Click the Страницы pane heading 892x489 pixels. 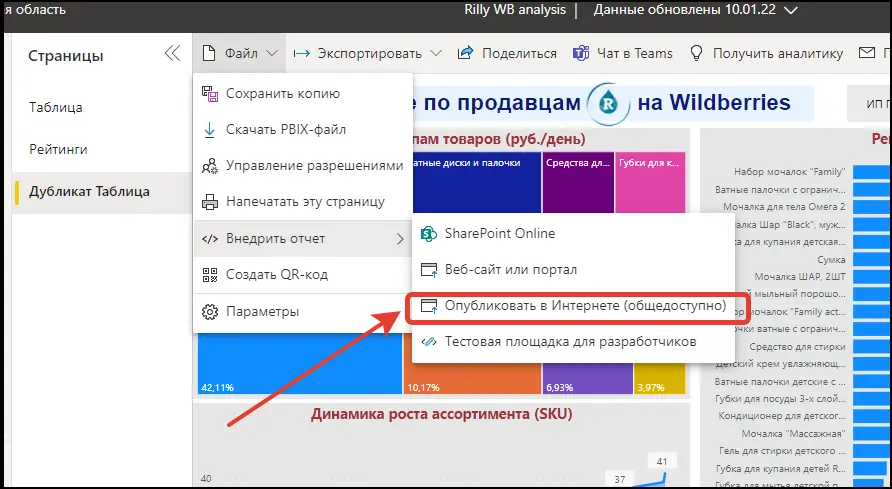(x=66, y=56)
